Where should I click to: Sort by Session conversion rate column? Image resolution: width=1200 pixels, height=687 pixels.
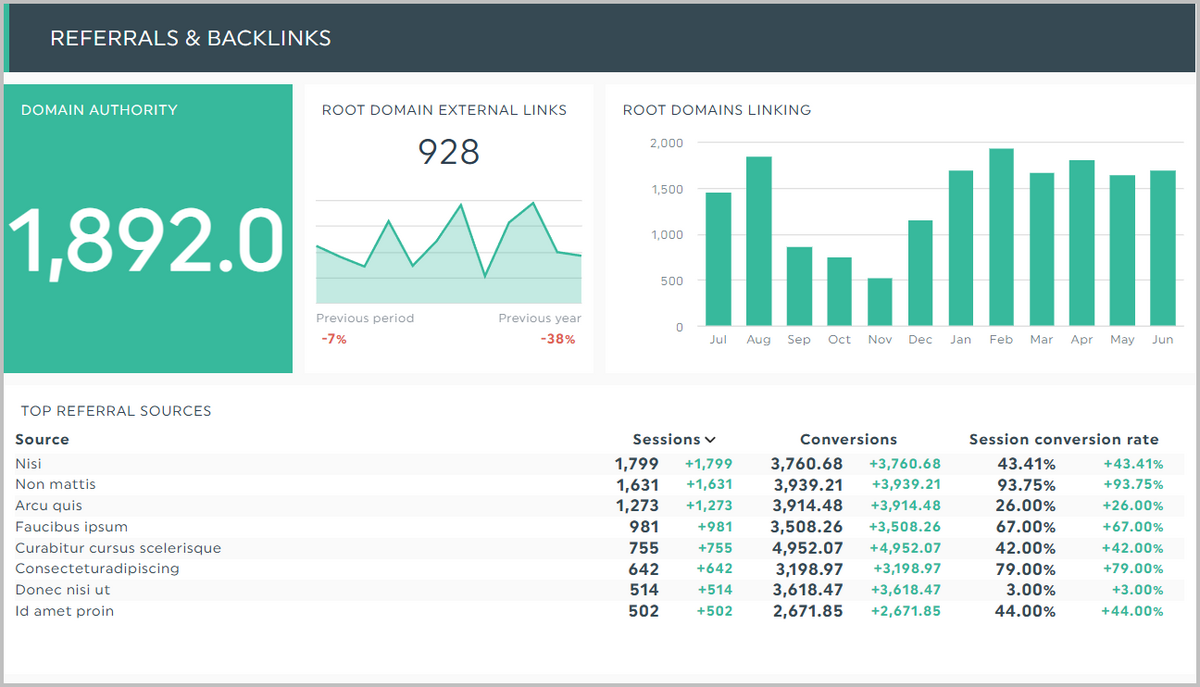pyautogui.click(x=1063, y=439)
